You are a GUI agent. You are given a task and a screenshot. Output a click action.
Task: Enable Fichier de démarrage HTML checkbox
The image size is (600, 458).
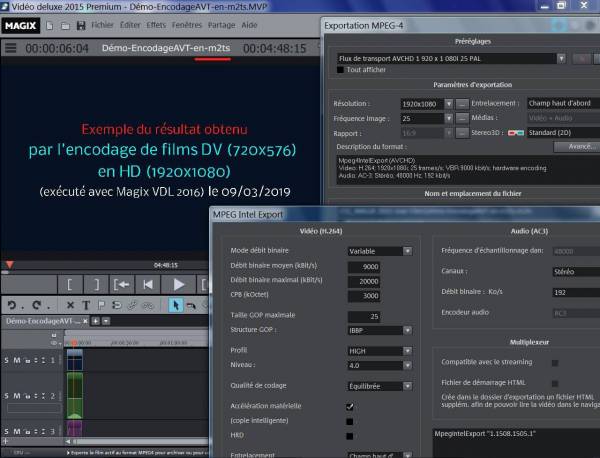click(555, 383)
